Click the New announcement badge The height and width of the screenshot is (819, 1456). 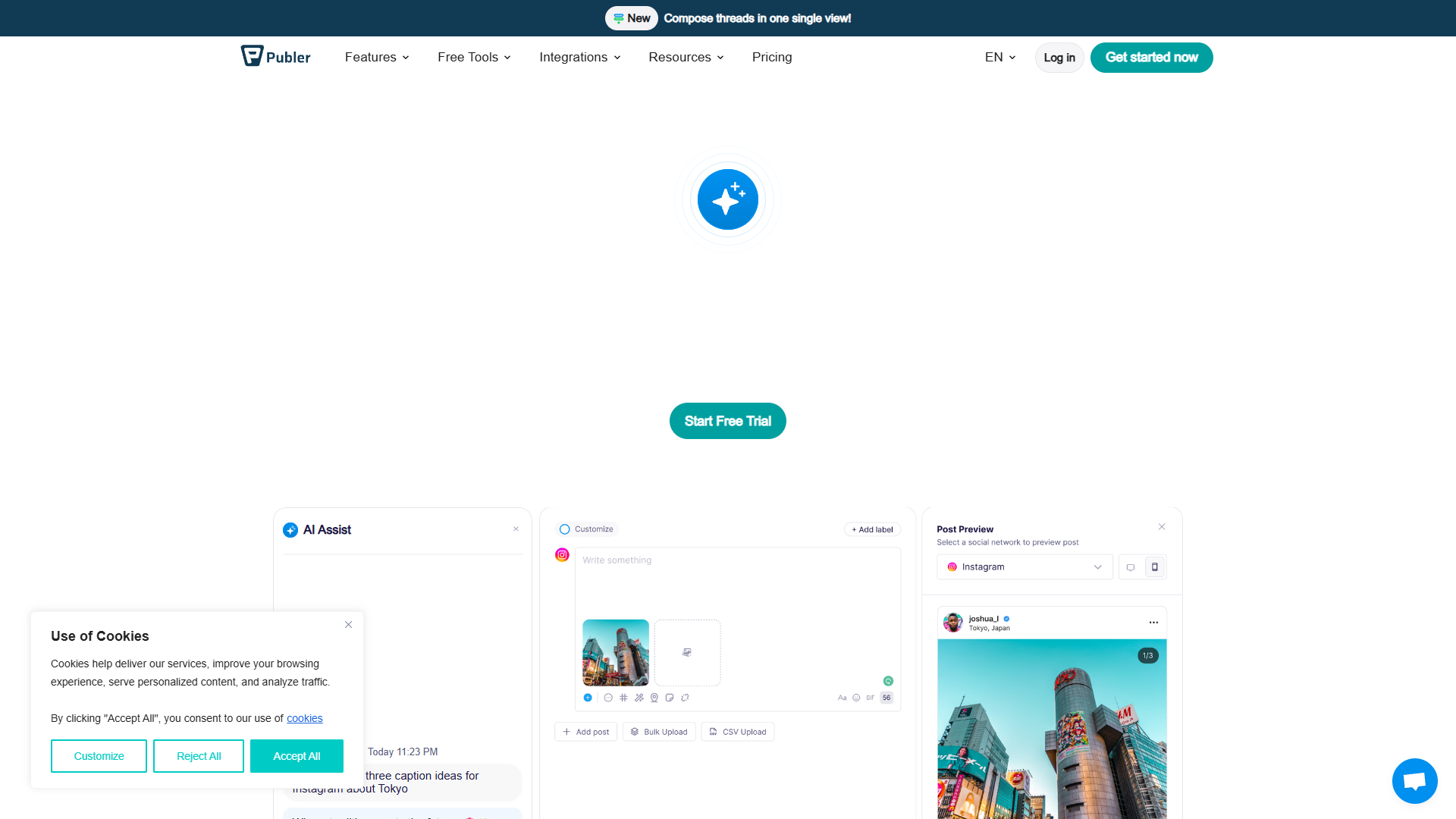[632, 18]
